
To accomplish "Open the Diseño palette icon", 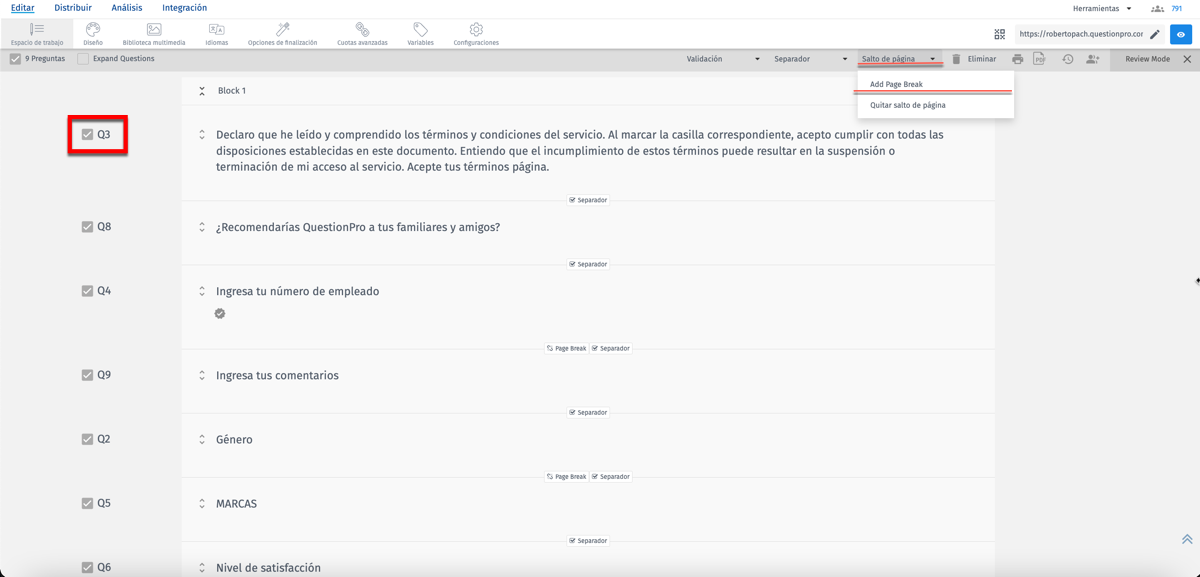I will click(x=93, y=30).
